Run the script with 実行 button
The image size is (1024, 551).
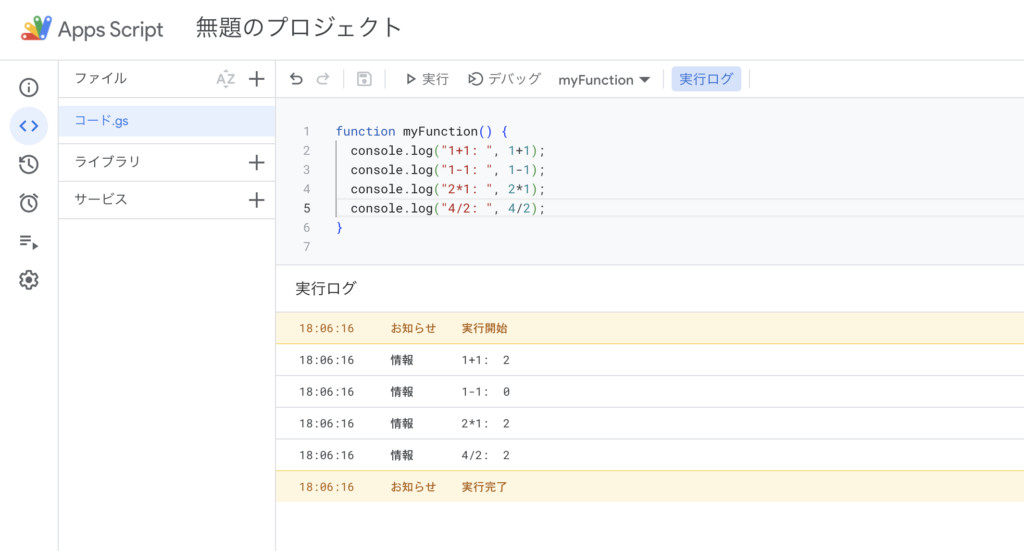pos(427,79)
